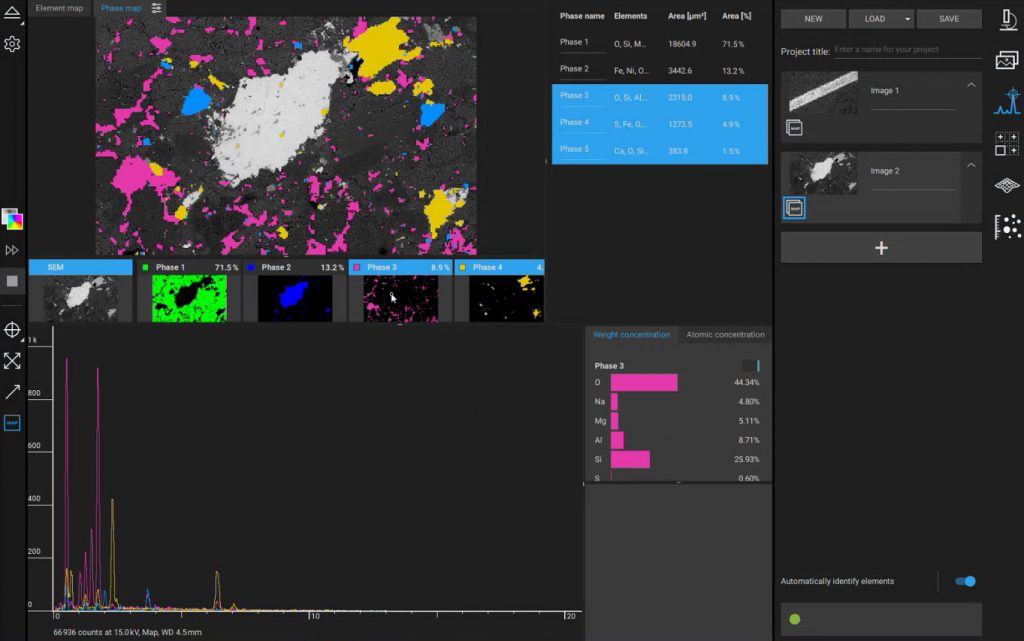The width and height of the screenshot is (1024, 641).
Task: Collapse the Image 1 entry
Action: pos(970,85)
